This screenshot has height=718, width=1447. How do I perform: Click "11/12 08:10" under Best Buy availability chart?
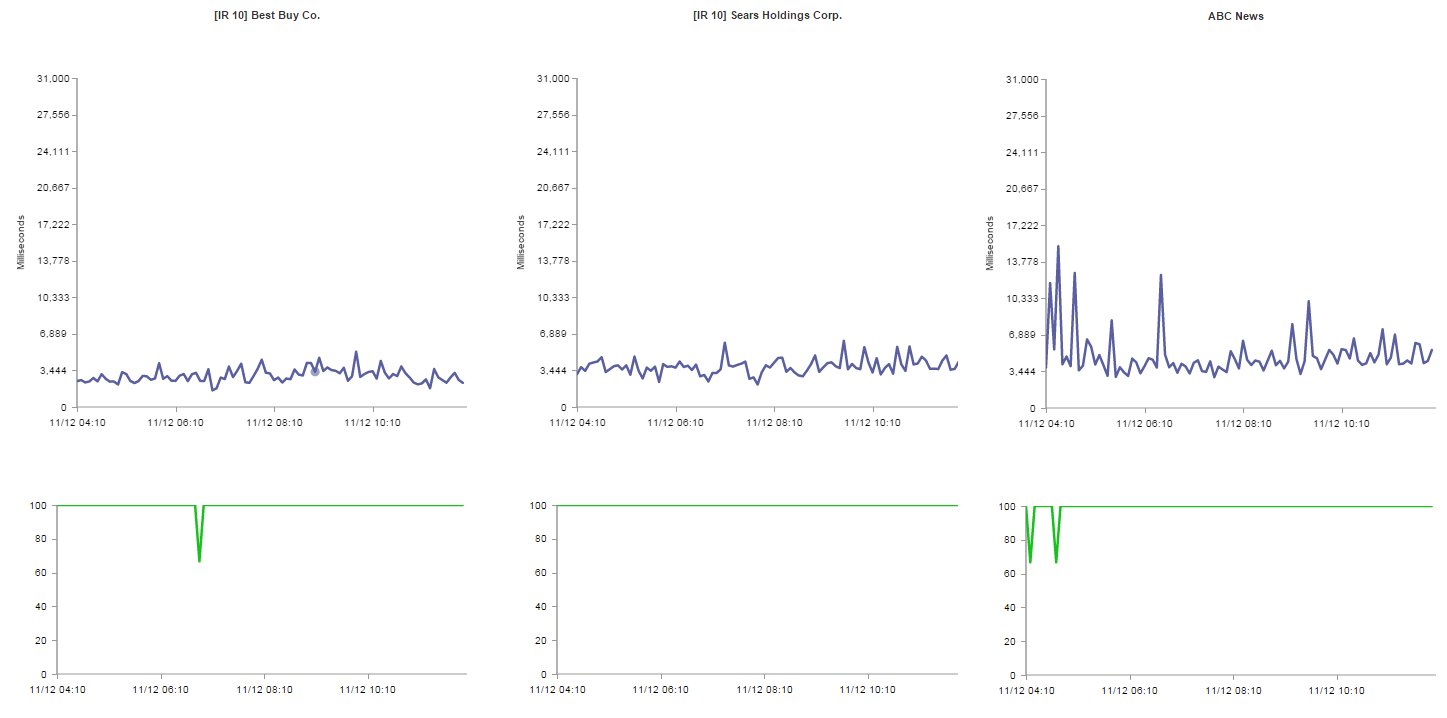point(265,690)
